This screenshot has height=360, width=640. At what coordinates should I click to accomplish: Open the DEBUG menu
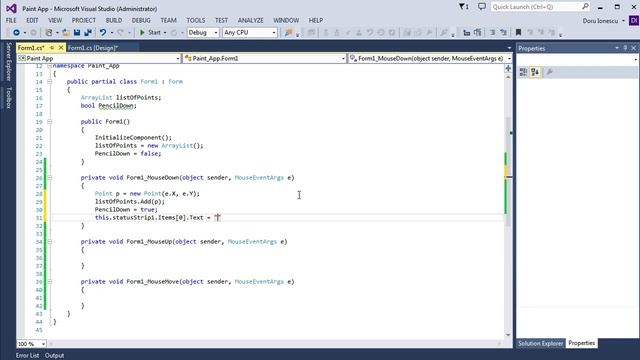click(x=141, y=20)
